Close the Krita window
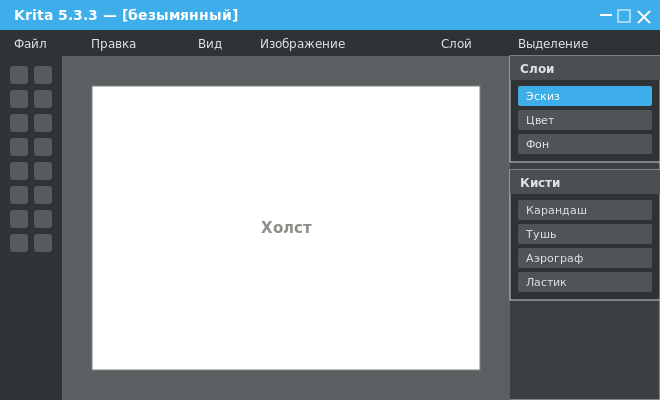 (644, 16)
